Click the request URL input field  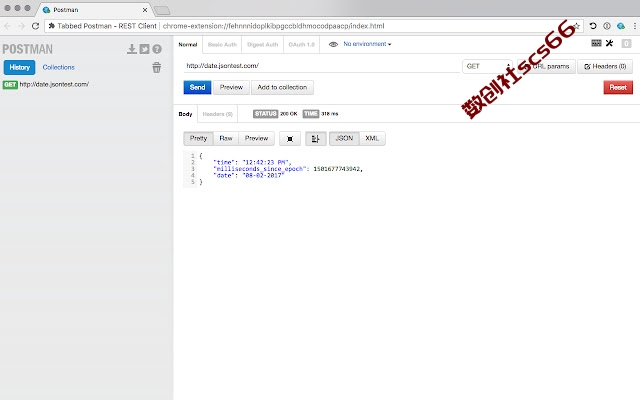click(322, 66)
